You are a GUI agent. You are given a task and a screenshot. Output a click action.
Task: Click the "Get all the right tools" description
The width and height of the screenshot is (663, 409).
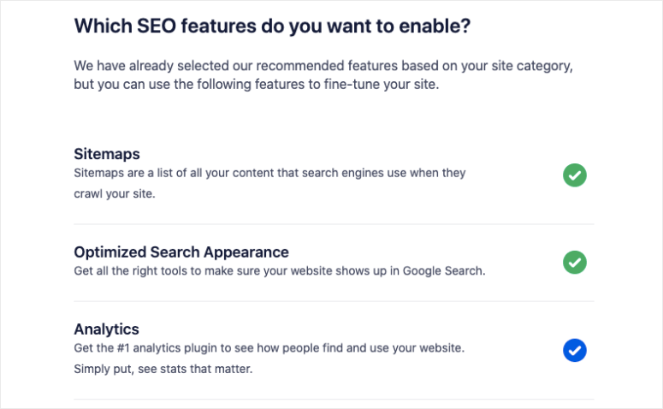pos(279,271)
